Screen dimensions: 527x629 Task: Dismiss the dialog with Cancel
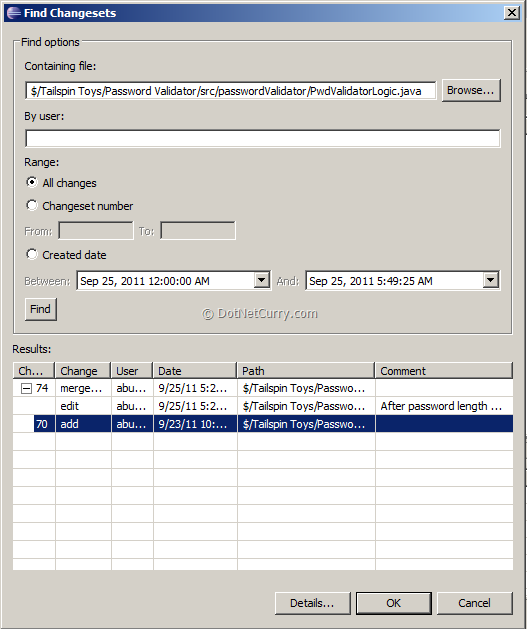(x=474, y=603)
